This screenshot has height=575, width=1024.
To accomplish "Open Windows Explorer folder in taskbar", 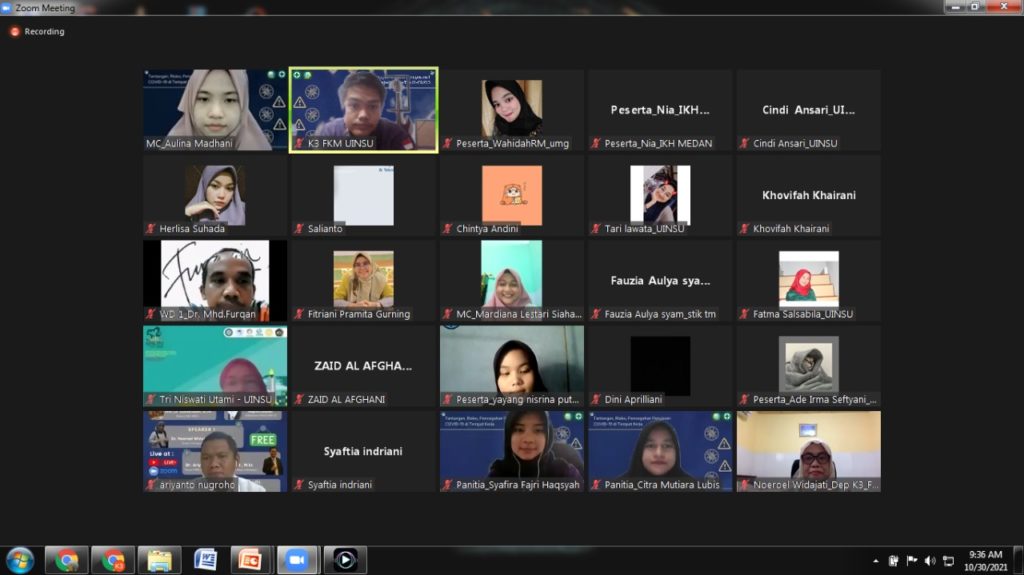I will tap(159, 559).
